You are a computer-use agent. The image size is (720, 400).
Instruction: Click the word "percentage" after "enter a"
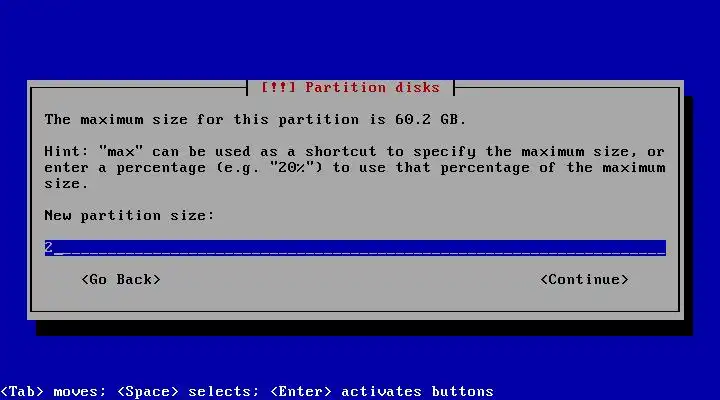(x=161, y=168)
